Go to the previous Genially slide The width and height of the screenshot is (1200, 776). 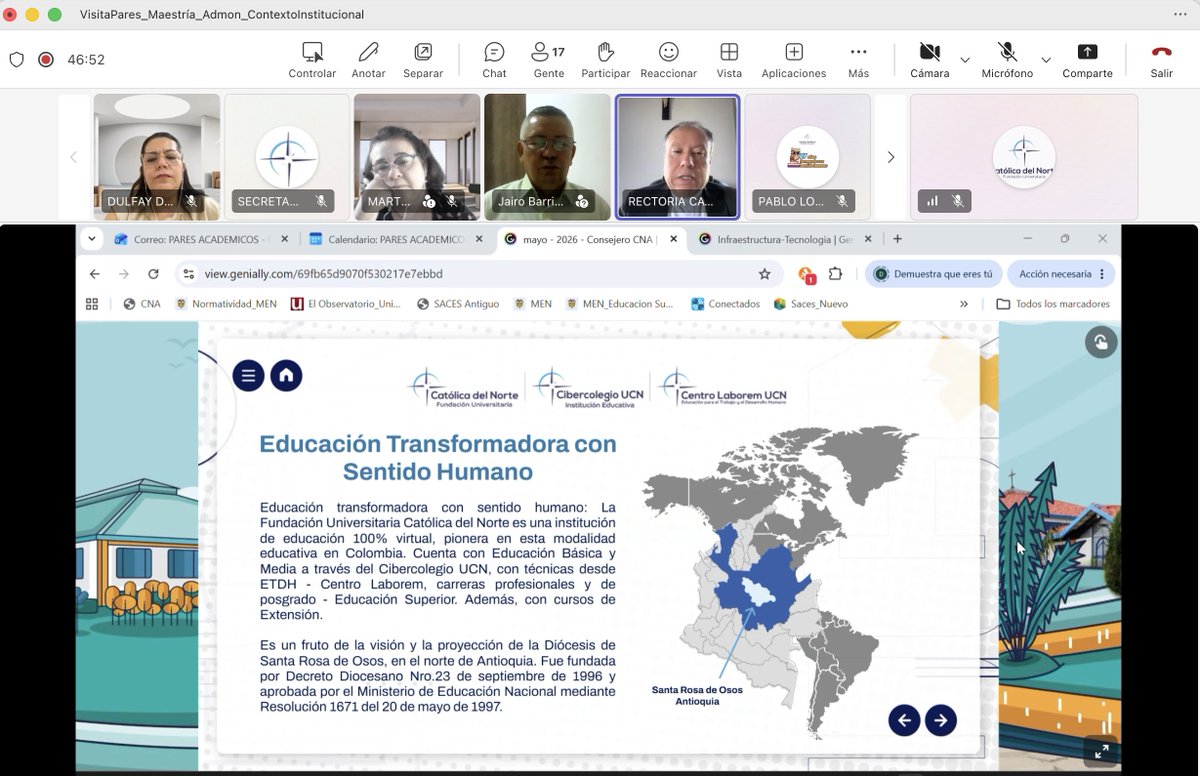904,720
